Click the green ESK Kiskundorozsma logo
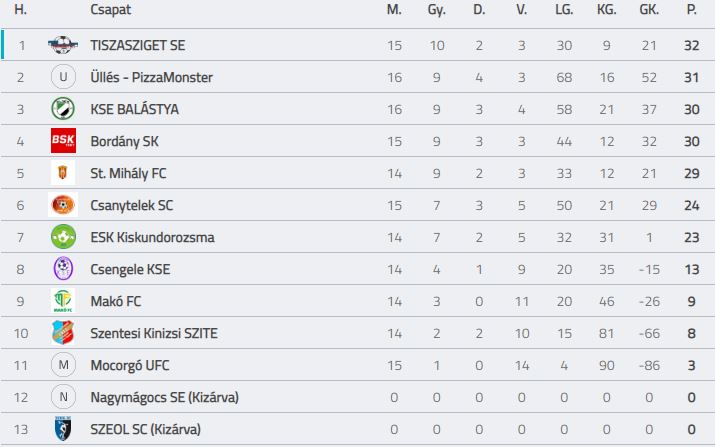715x447 pixels. point(63,237)
